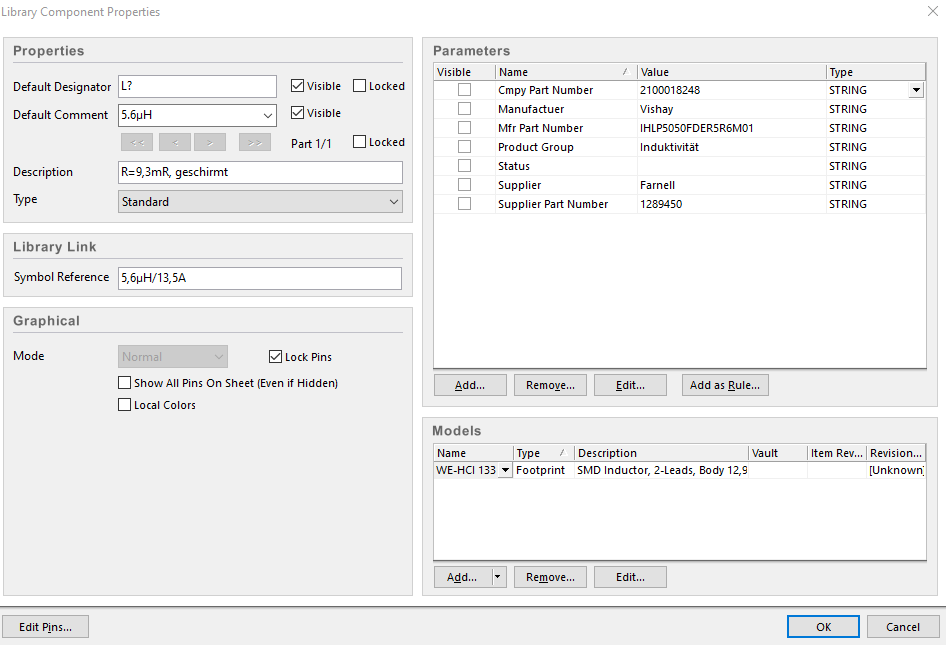
Task: Go to previous part with < button
Action: [x=175, y=142]
